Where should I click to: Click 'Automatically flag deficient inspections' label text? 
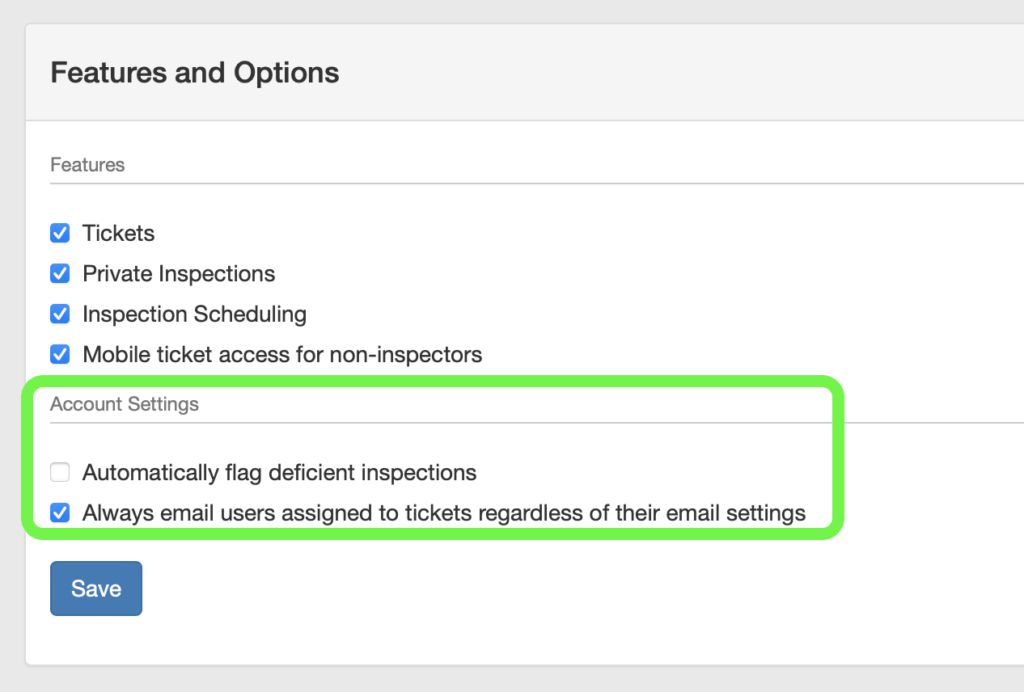coord(279,472)
